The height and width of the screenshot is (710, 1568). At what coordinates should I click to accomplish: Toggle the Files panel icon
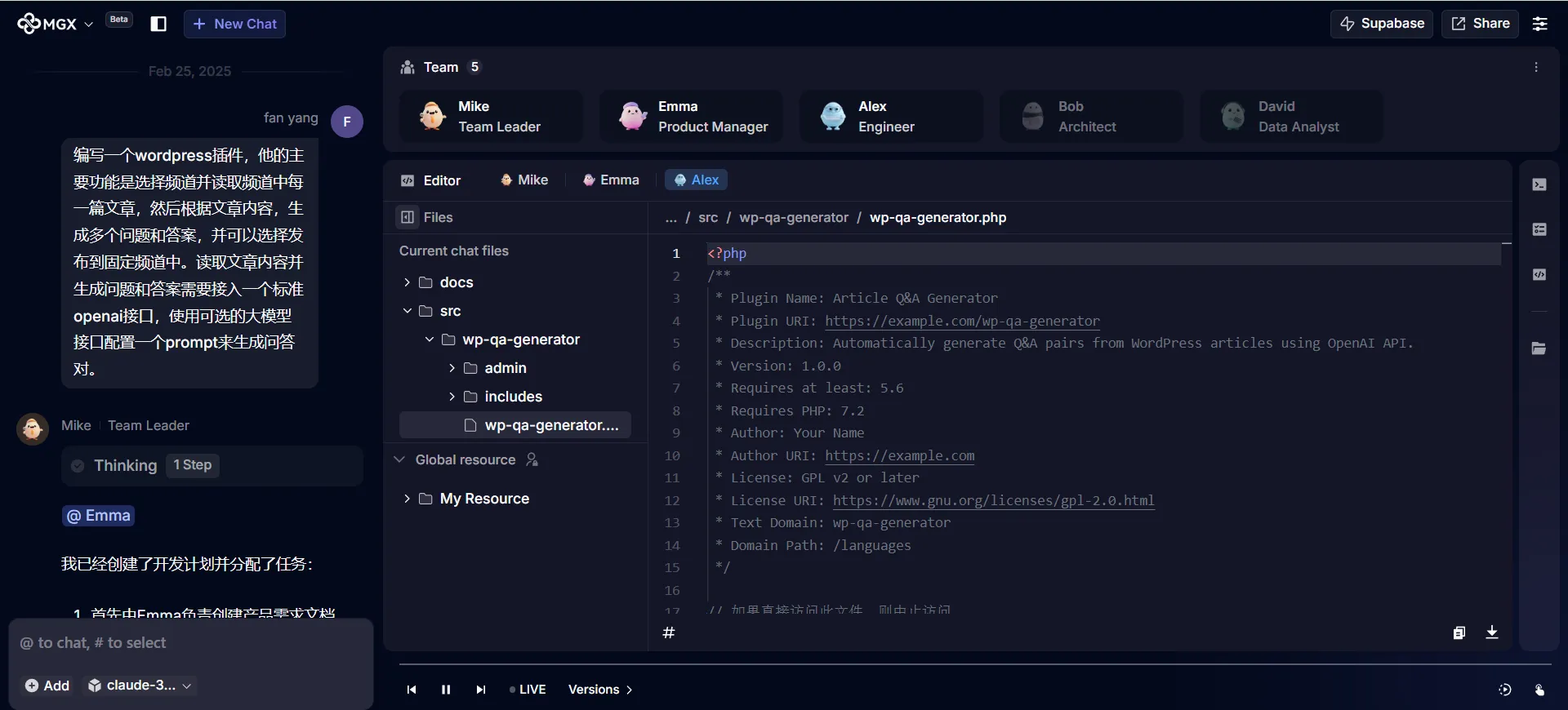coord(407,217)
